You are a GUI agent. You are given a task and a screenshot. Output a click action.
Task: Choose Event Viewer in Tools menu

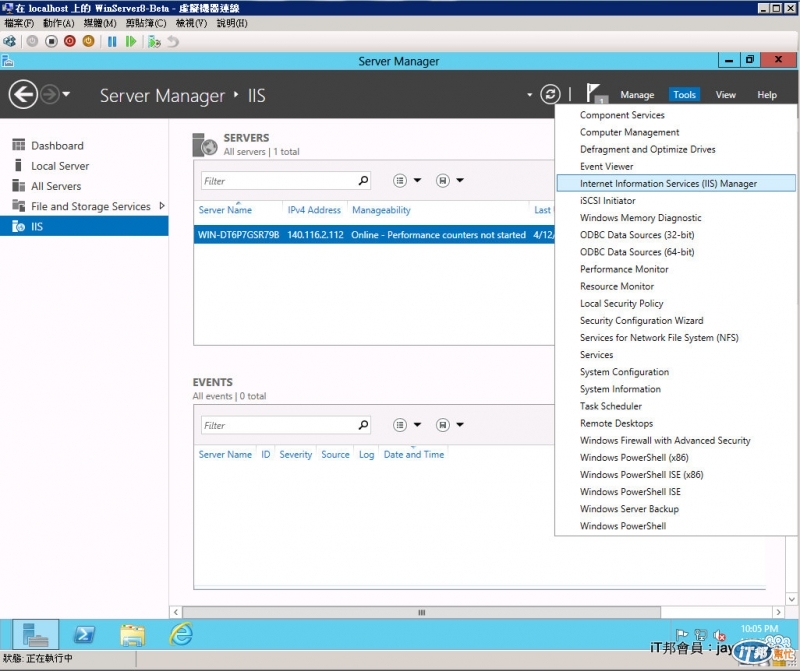[606, 166]
